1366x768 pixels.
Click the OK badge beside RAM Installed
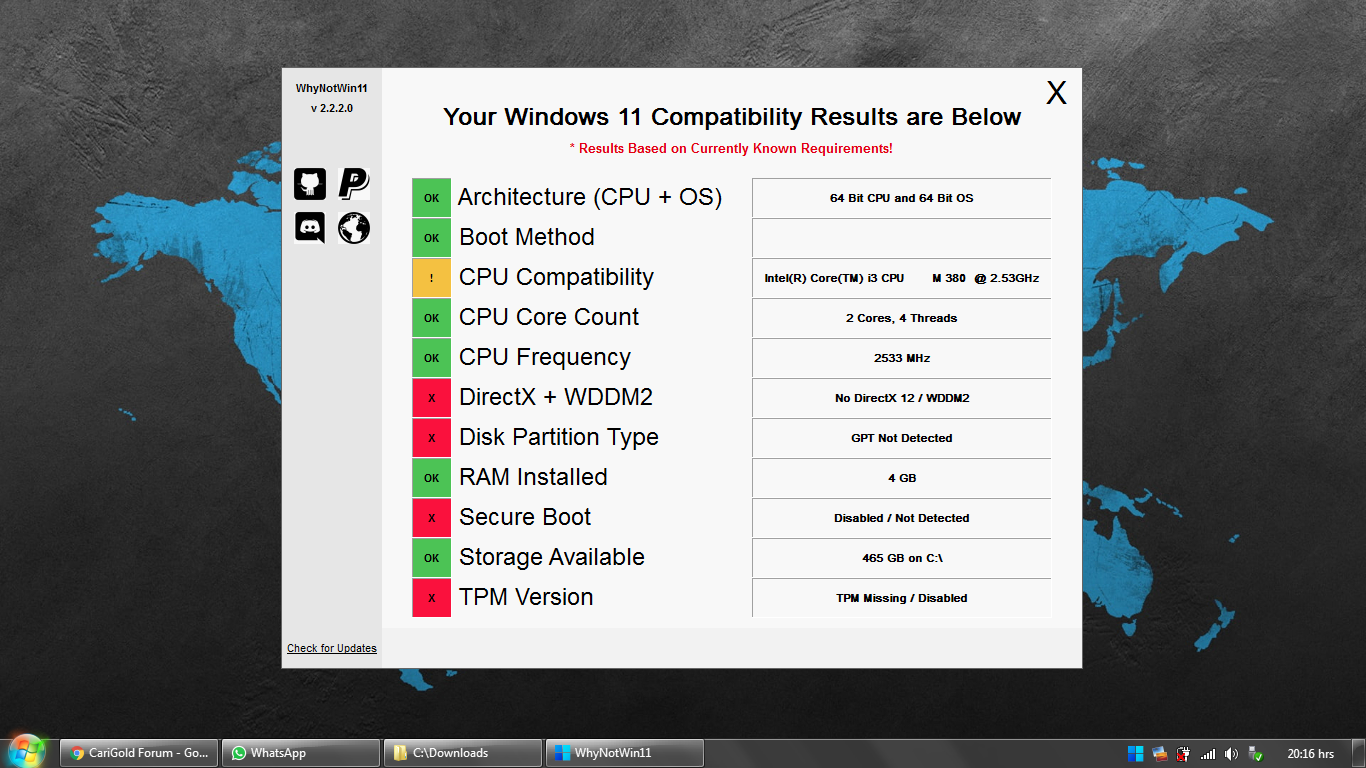[x=431, y=478]
